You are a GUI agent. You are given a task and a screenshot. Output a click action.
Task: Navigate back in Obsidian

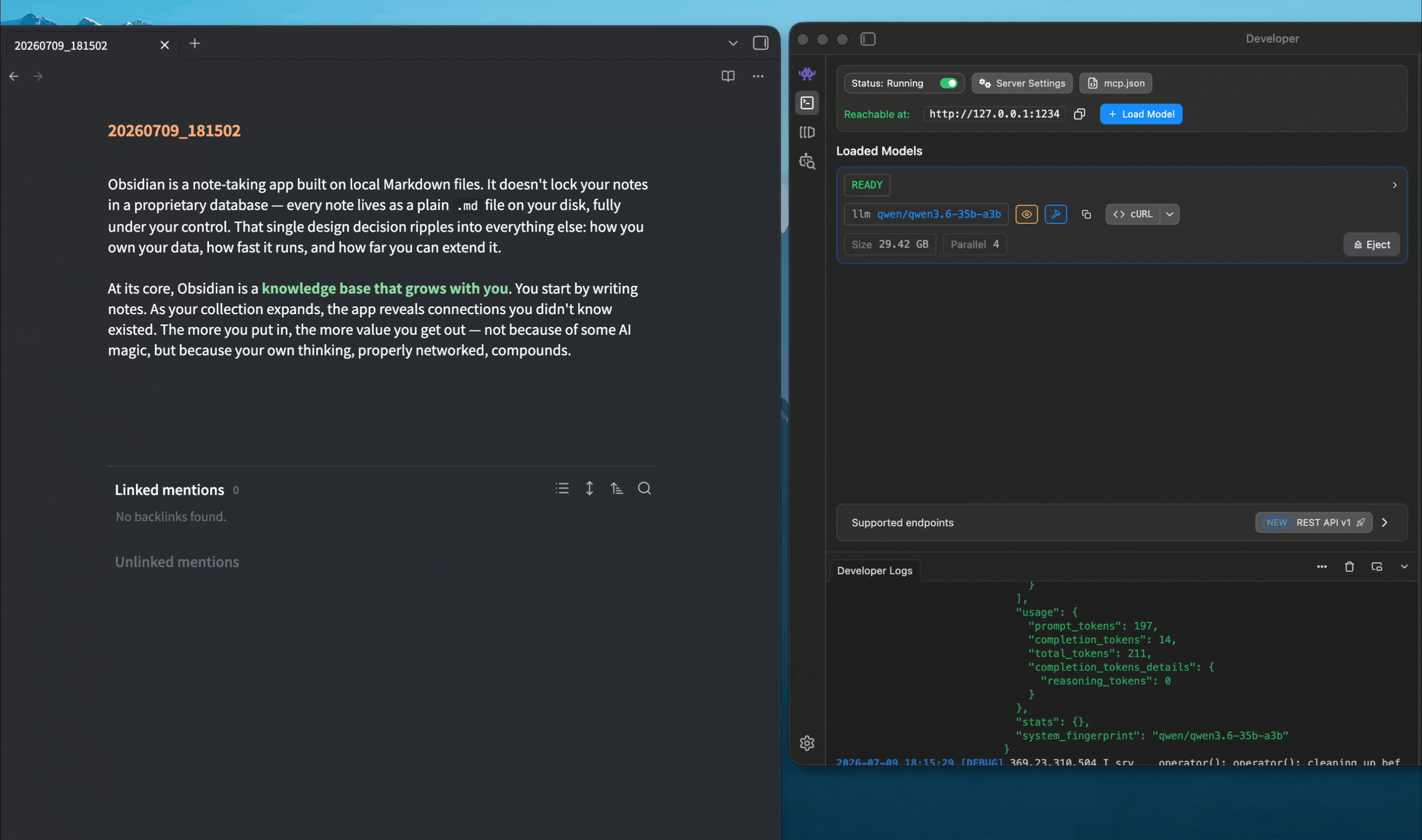tap(14, 76)
